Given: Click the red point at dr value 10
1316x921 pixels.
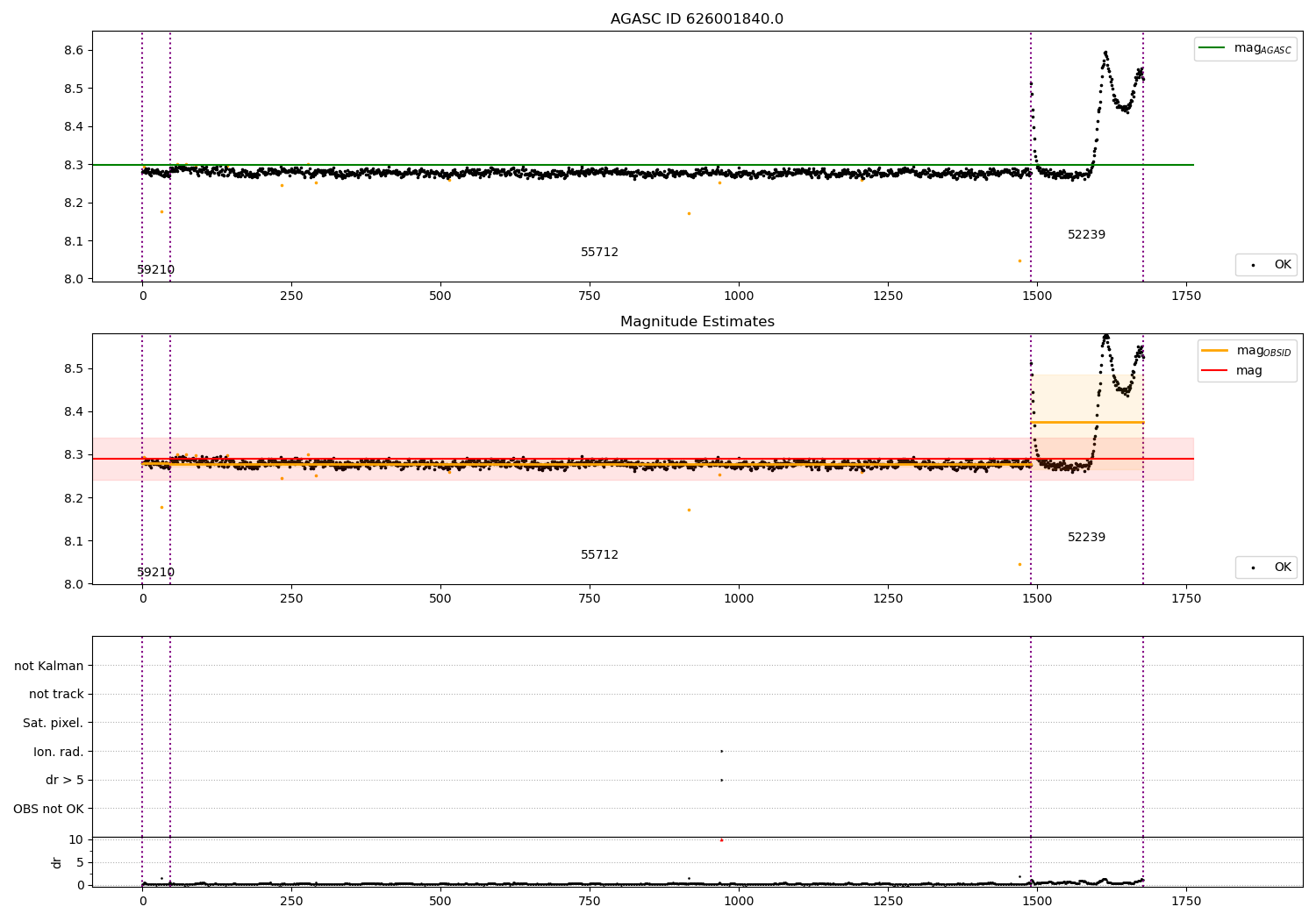Looking at the screenshot, I should pos(721,839).
